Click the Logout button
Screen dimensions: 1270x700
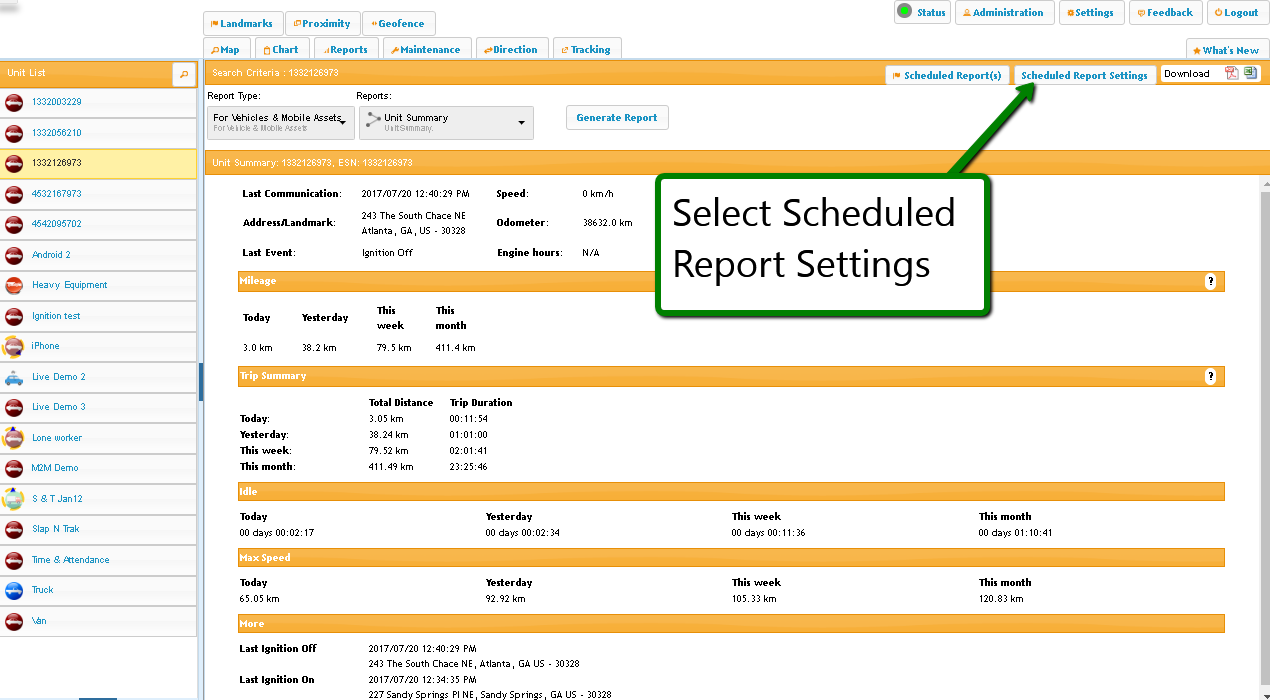coord(1238,13)
